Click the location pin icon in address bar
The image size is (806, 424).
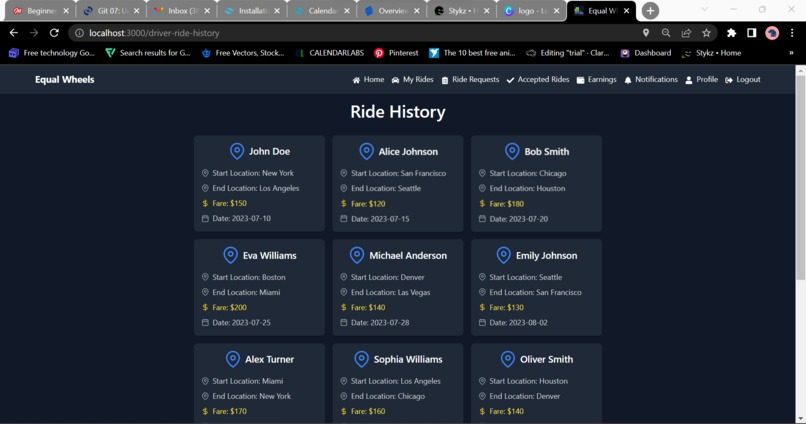646,33
